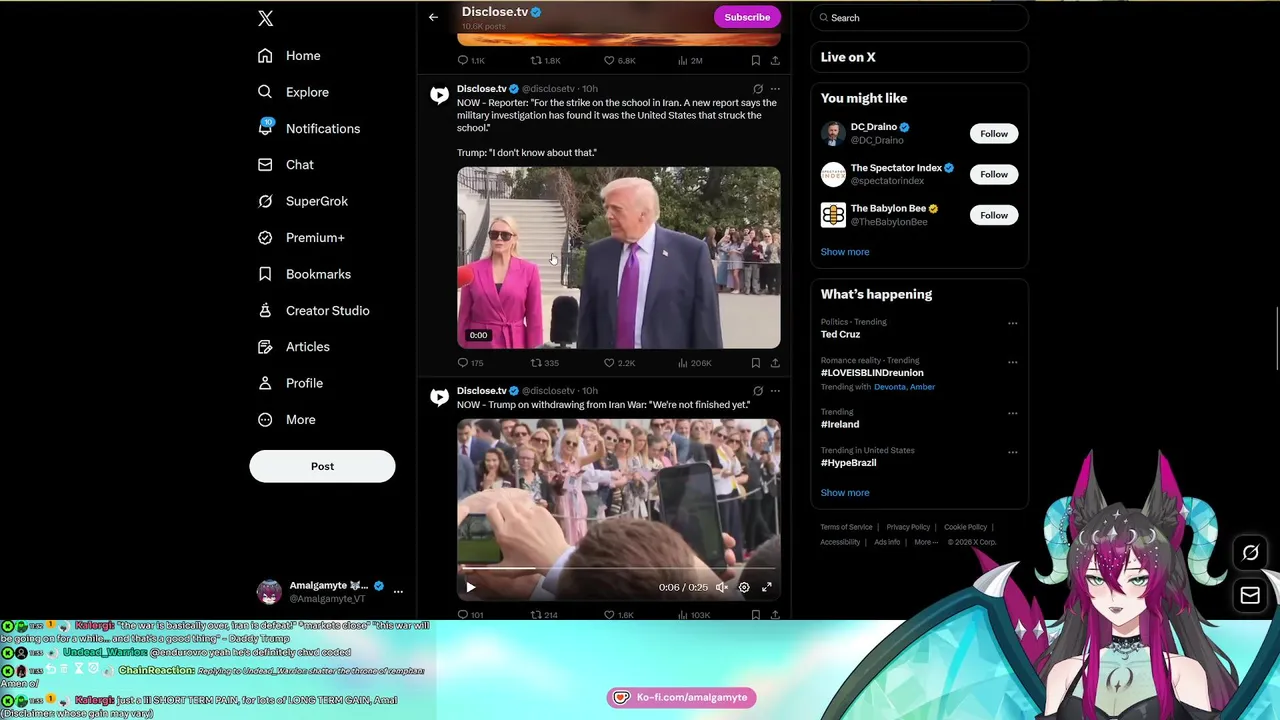Click the Articles sidebar icon
The width and height of the screenshot is (1280, 720).
265,347
